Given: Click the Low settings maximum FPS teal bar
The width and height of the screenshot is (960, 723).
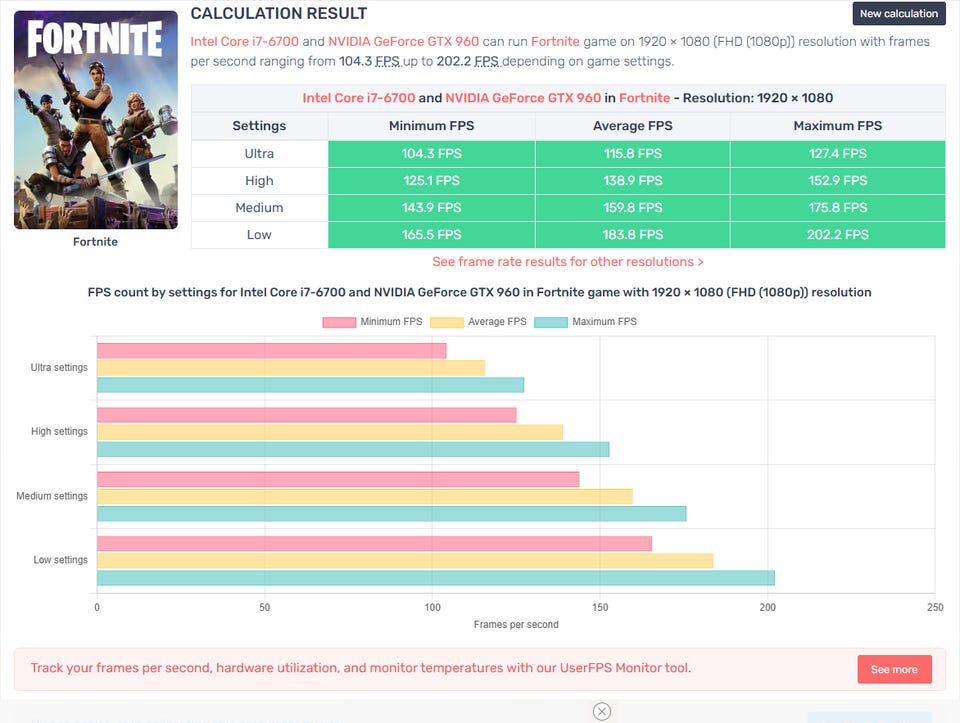Looking at the screenshot, I should tap(436, 578).
